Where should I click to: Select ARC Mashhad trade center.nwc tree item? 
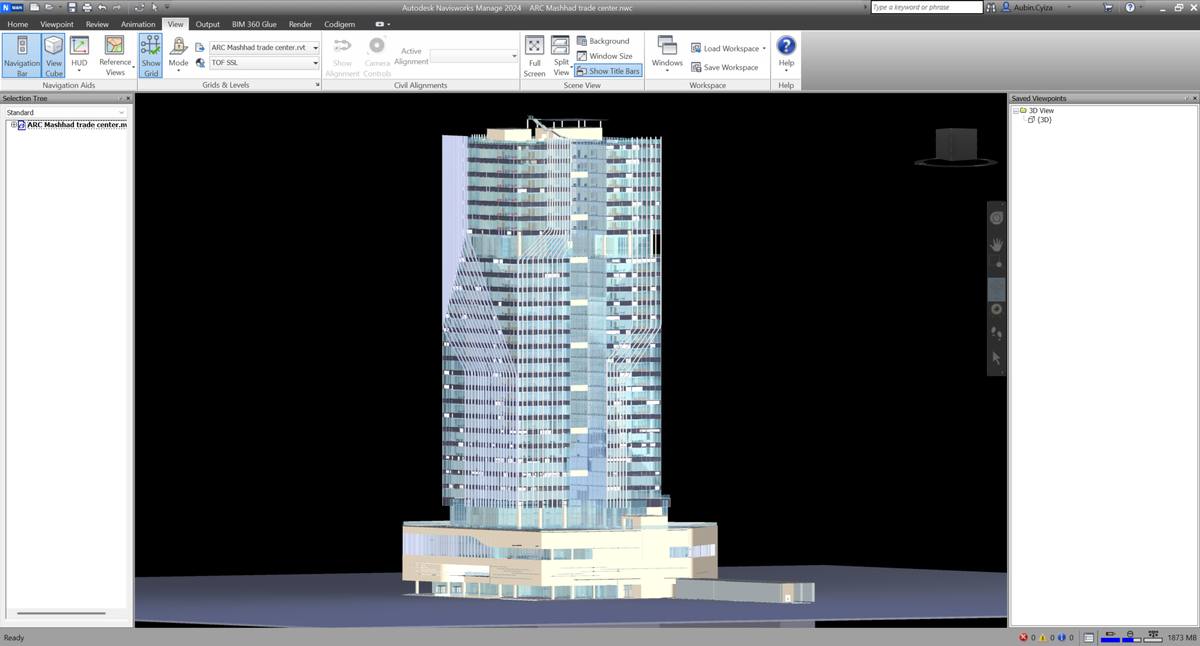[x=77, y=125]
